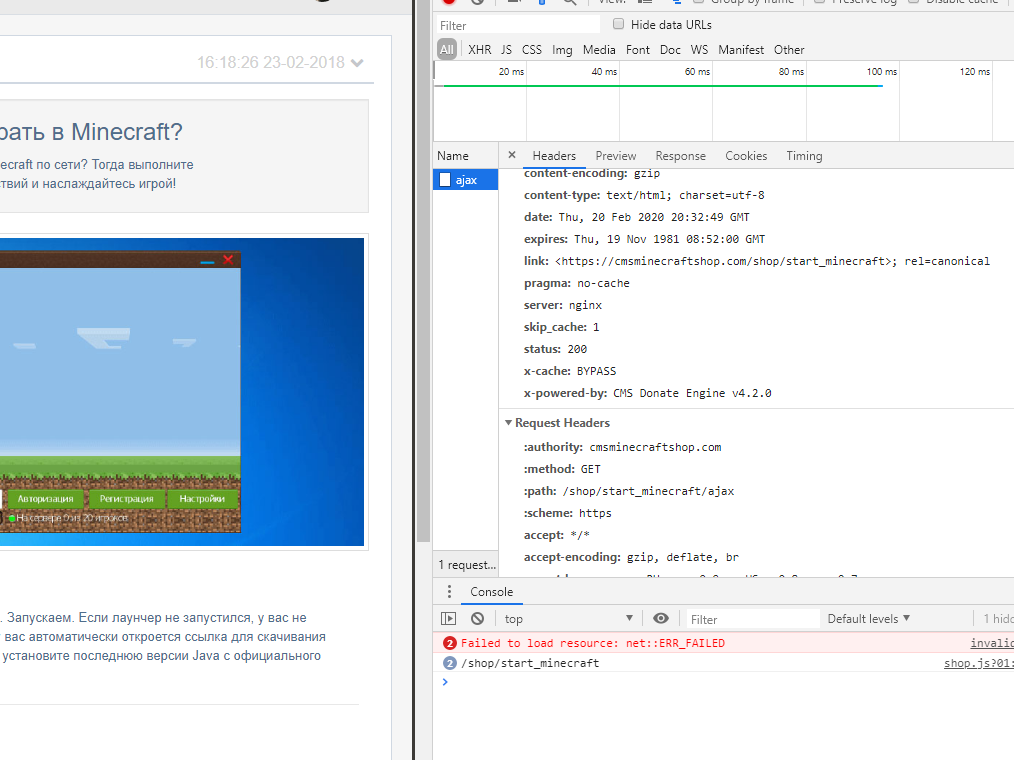1014x760 pixels.
Task: Collapse the Request Headers section
Action: pos(509,423)
